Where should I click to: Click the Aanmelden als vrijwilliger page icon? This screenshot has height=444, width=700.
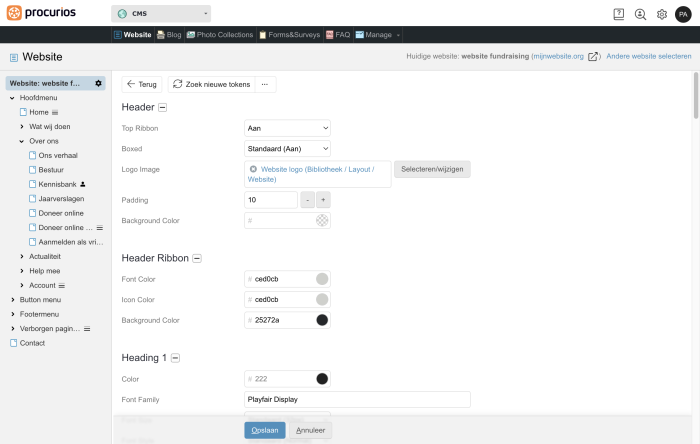click(x=32, y=242)
